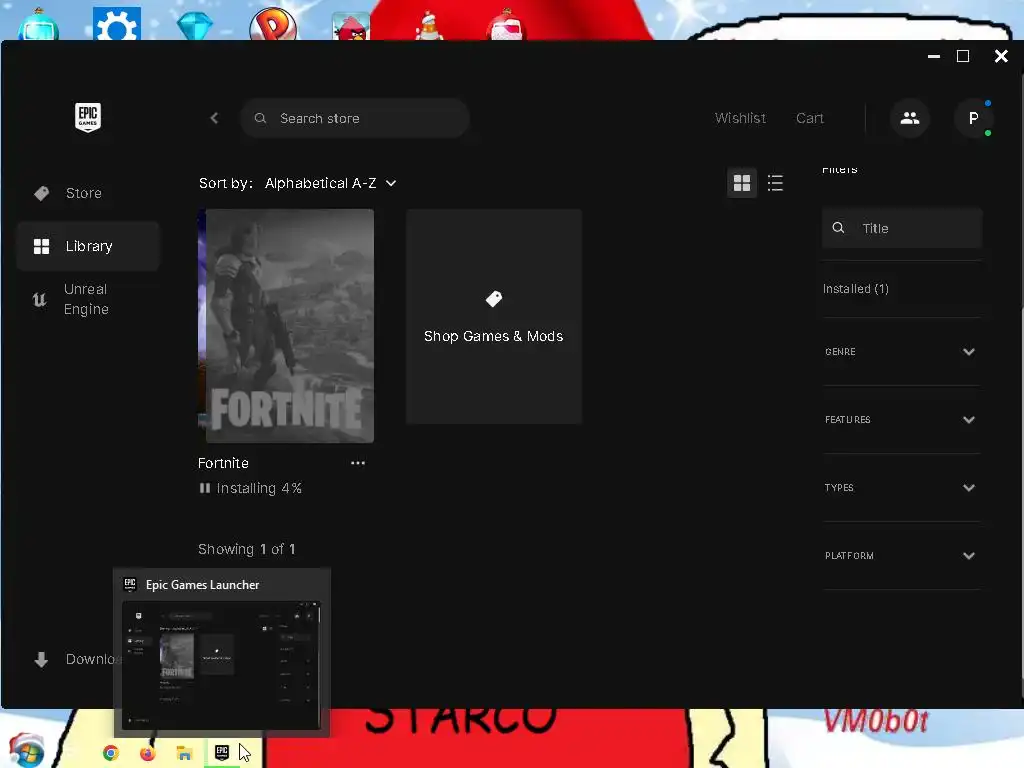Image resolution: width=1024 pixels, height=768 pixels.
Task: Click the Installing 4% status text
Action: click(259, 488)
